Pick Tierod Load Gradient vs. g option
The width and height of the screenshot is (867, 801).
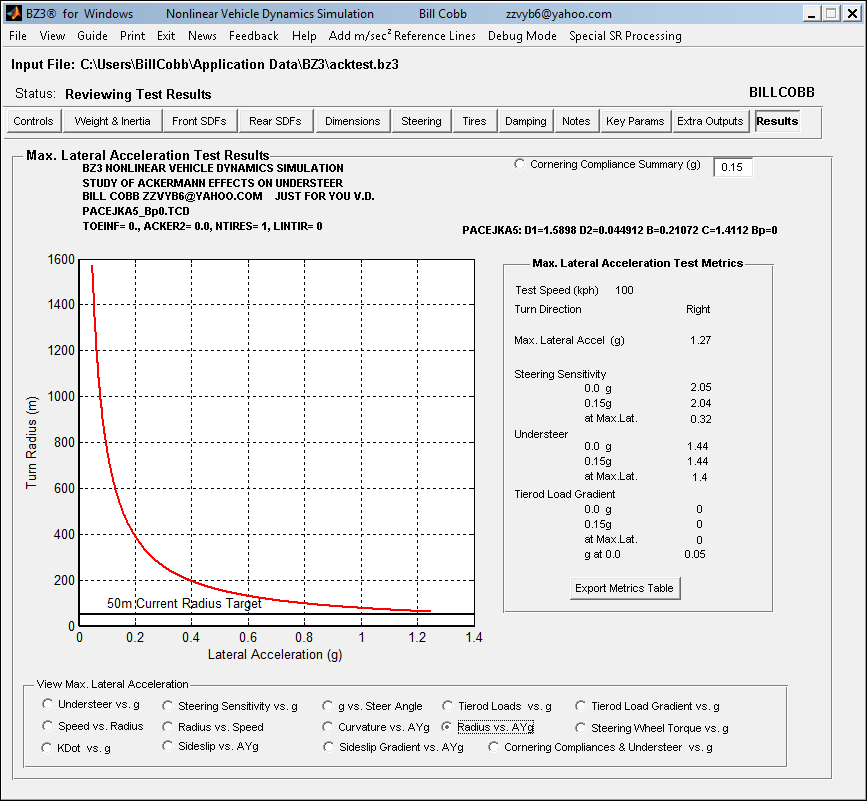tap(581, 706)
